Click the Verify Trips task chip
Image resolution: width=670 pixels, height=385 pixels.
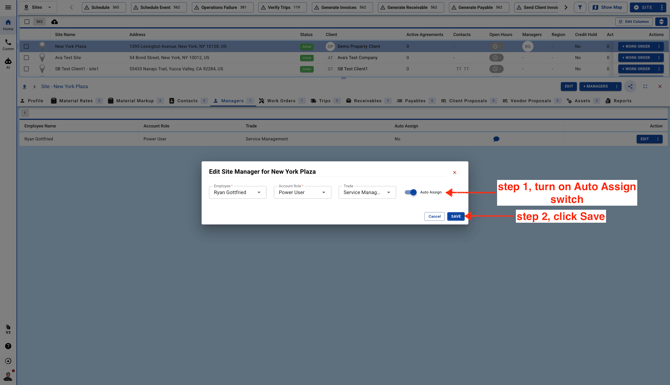coord(282,7)
